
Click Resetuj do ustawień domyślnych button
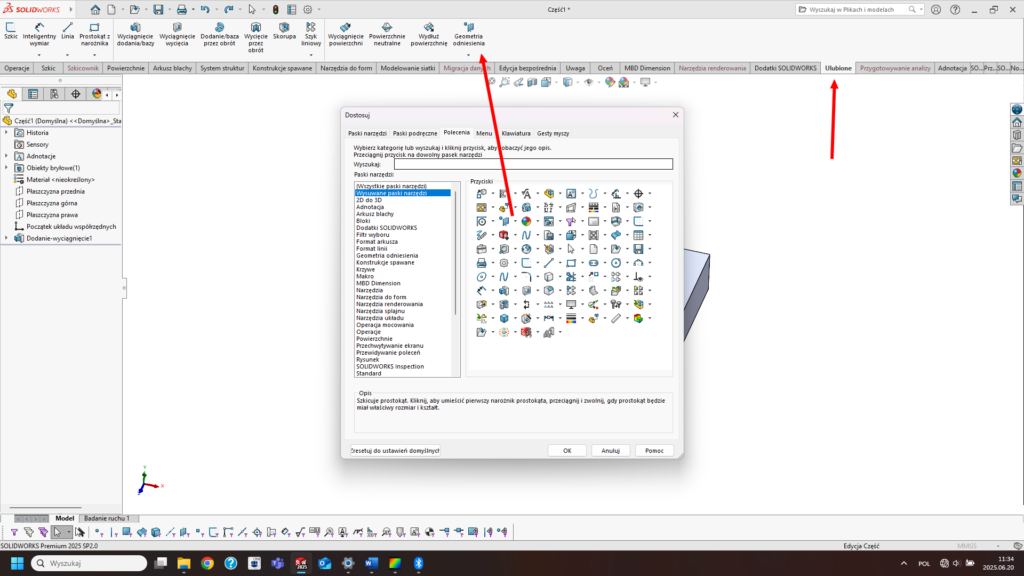point(395,451)
